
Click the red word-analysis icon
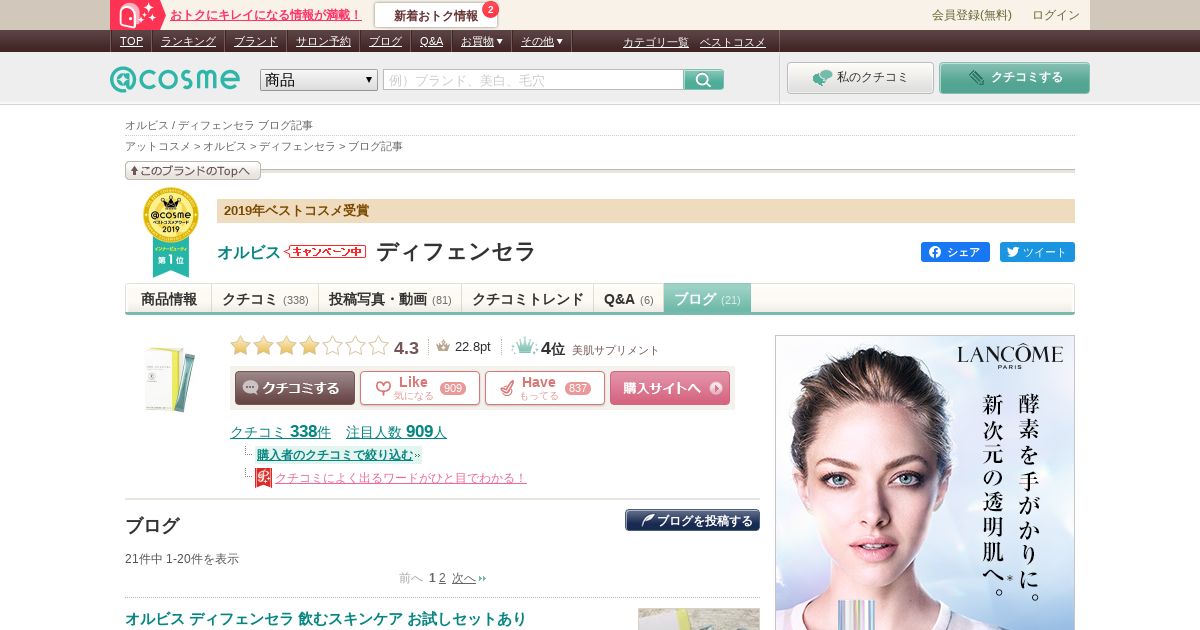click(263, 478)
